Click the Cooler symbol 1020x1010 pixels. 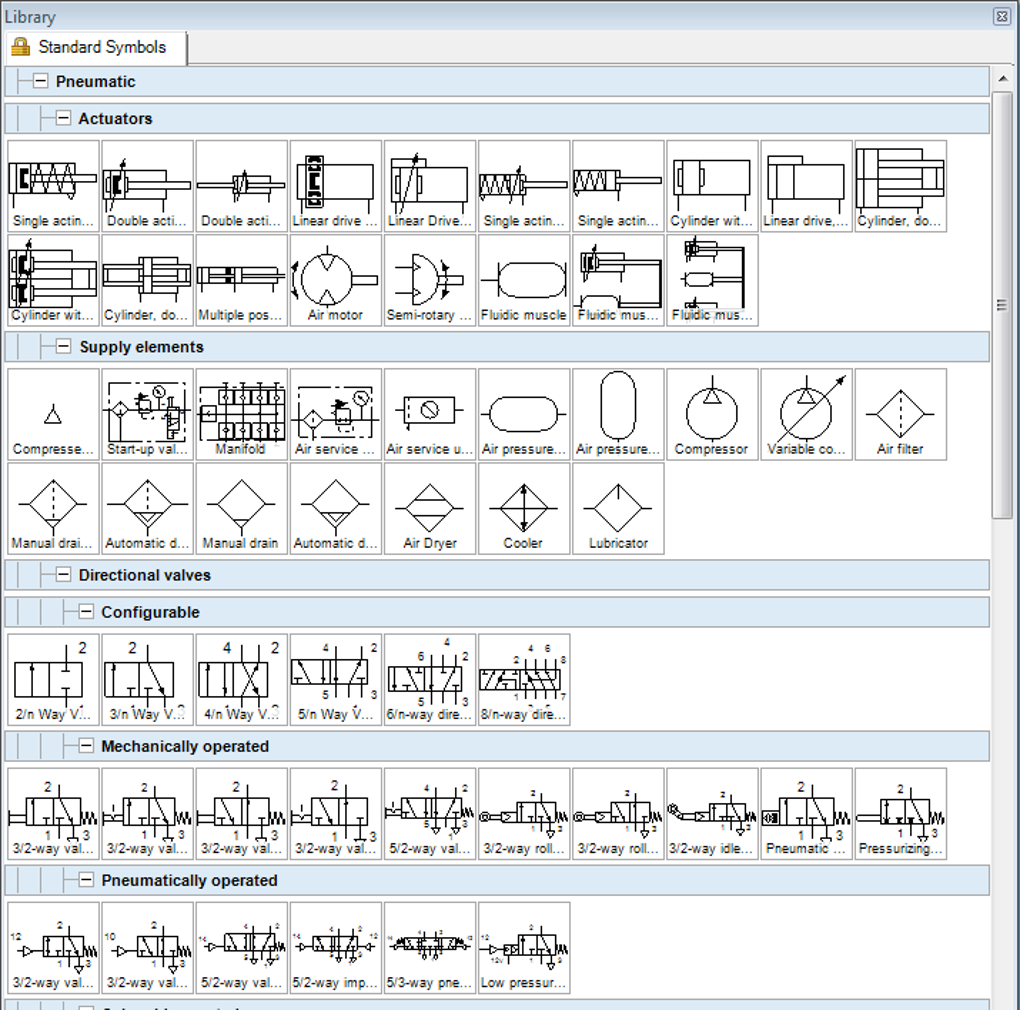click(x=523, y=508)
